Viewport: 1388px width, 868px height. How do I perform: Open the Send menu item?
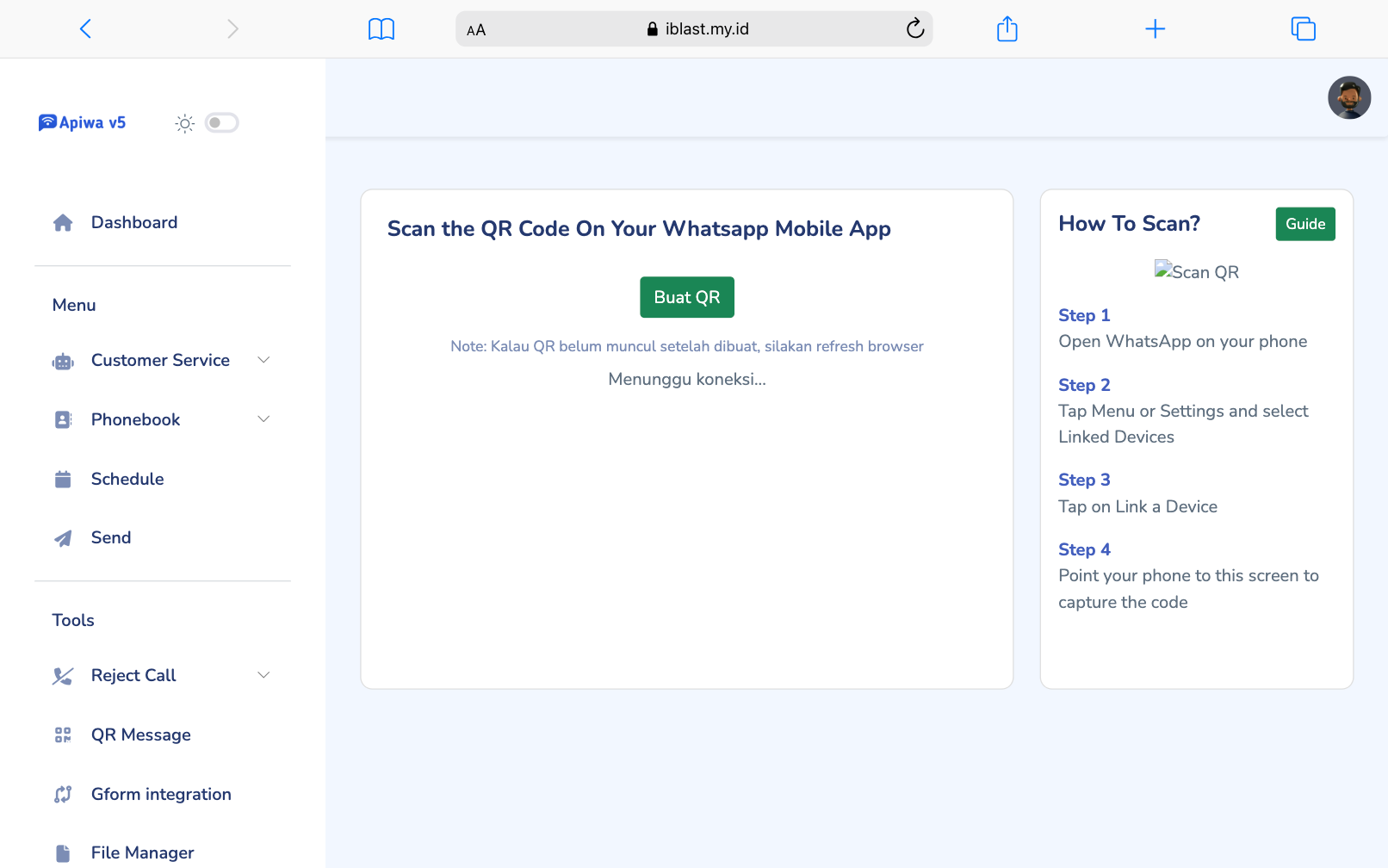111,537
